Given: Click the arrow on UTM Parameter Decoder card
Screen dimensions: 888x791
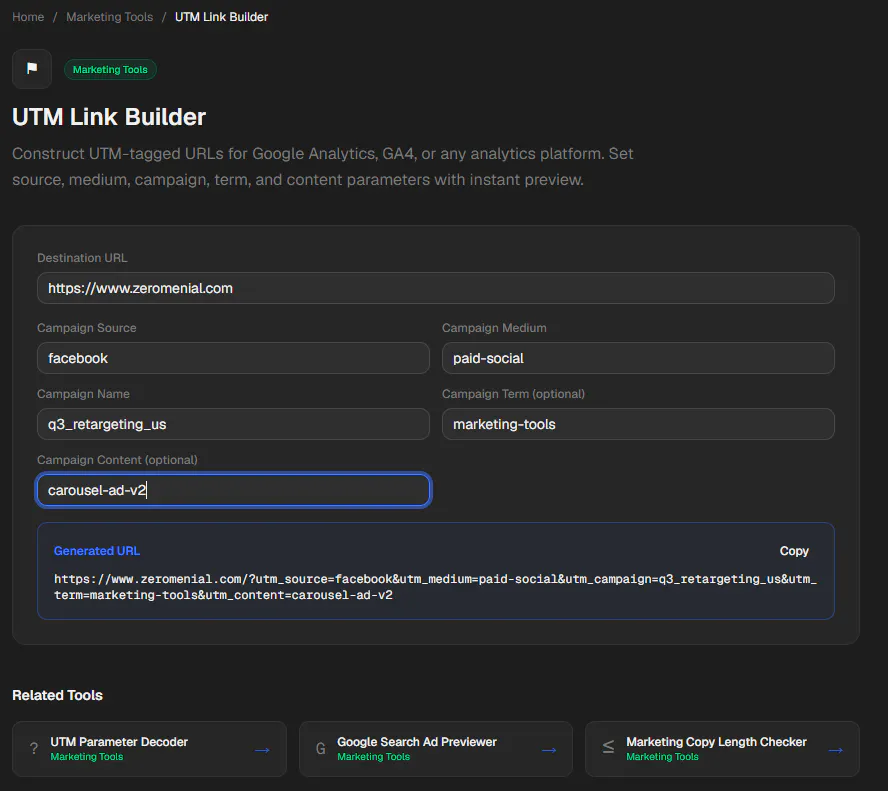Looking at the screenshot, I should [262, 750].
